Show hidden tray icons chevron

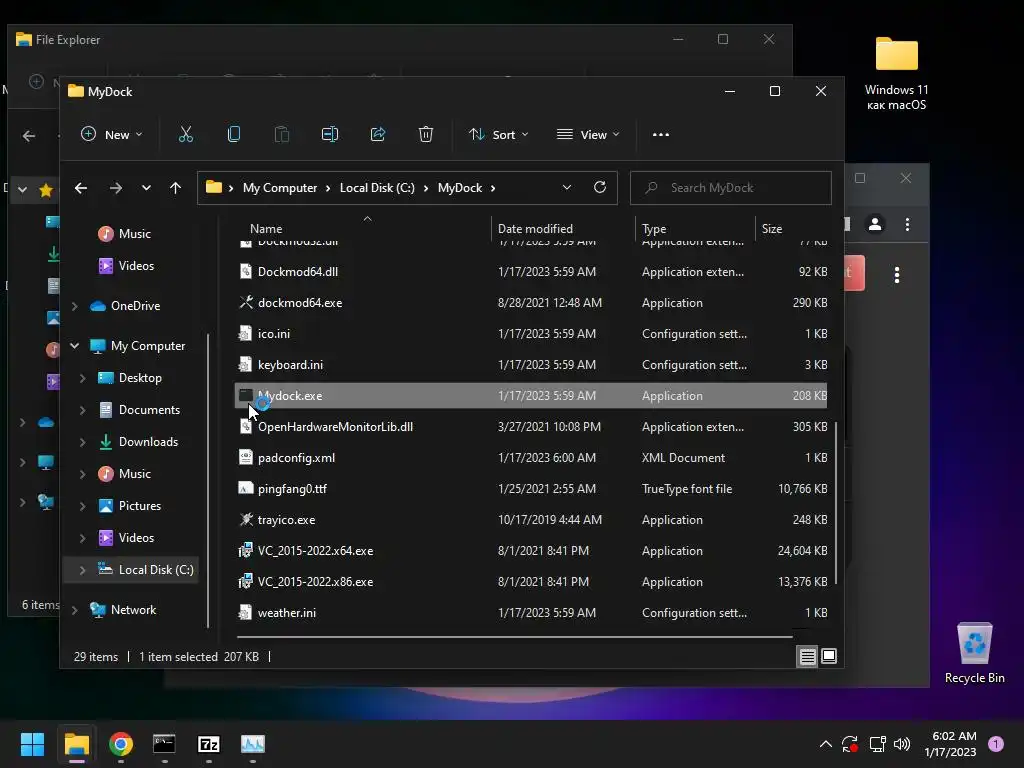(825, 744)
